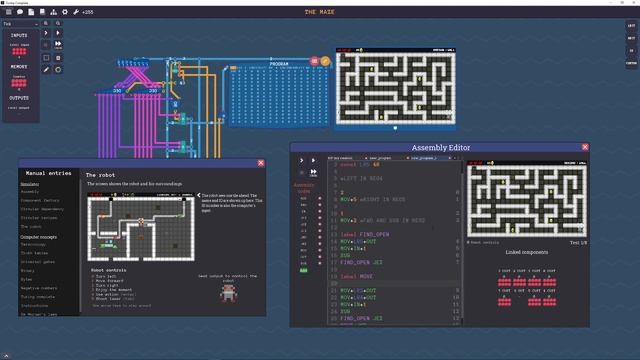
Task: Open the document page icon in top toolbar
Action: pyautogui.click(x=31, y=12)
